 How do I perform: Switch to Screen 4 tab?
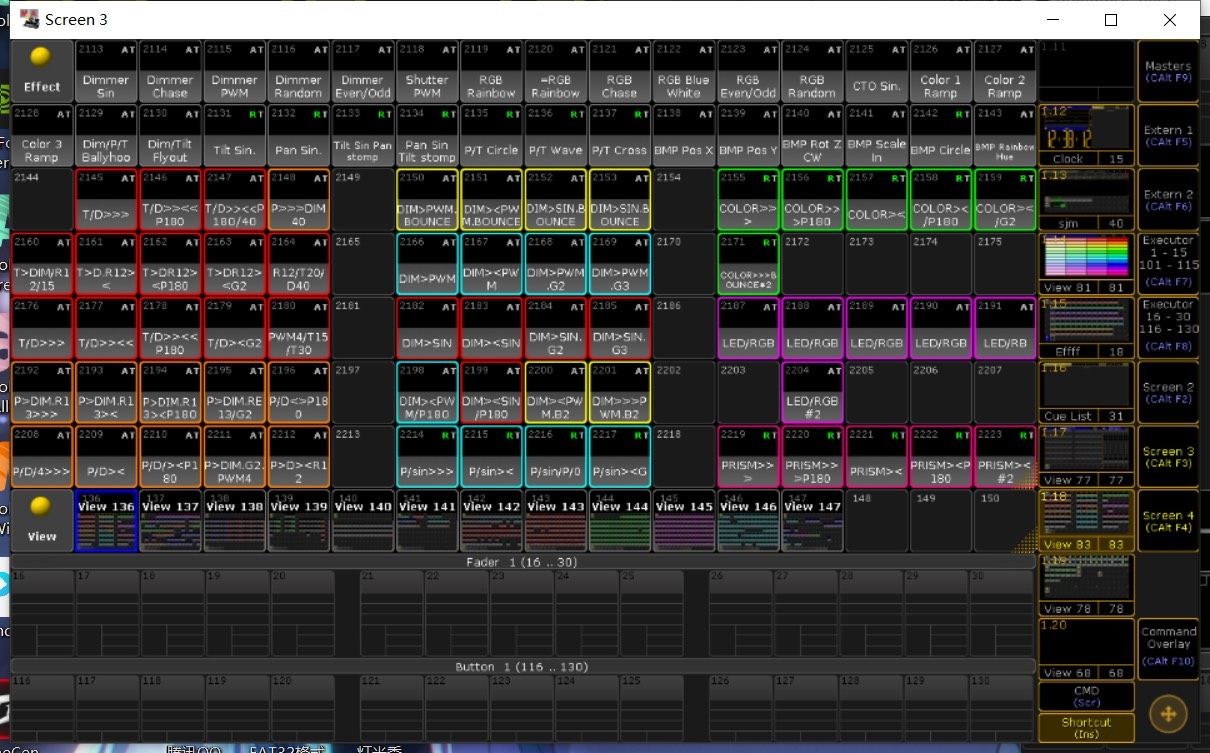pyautogui.click(x=1168, y=520)
